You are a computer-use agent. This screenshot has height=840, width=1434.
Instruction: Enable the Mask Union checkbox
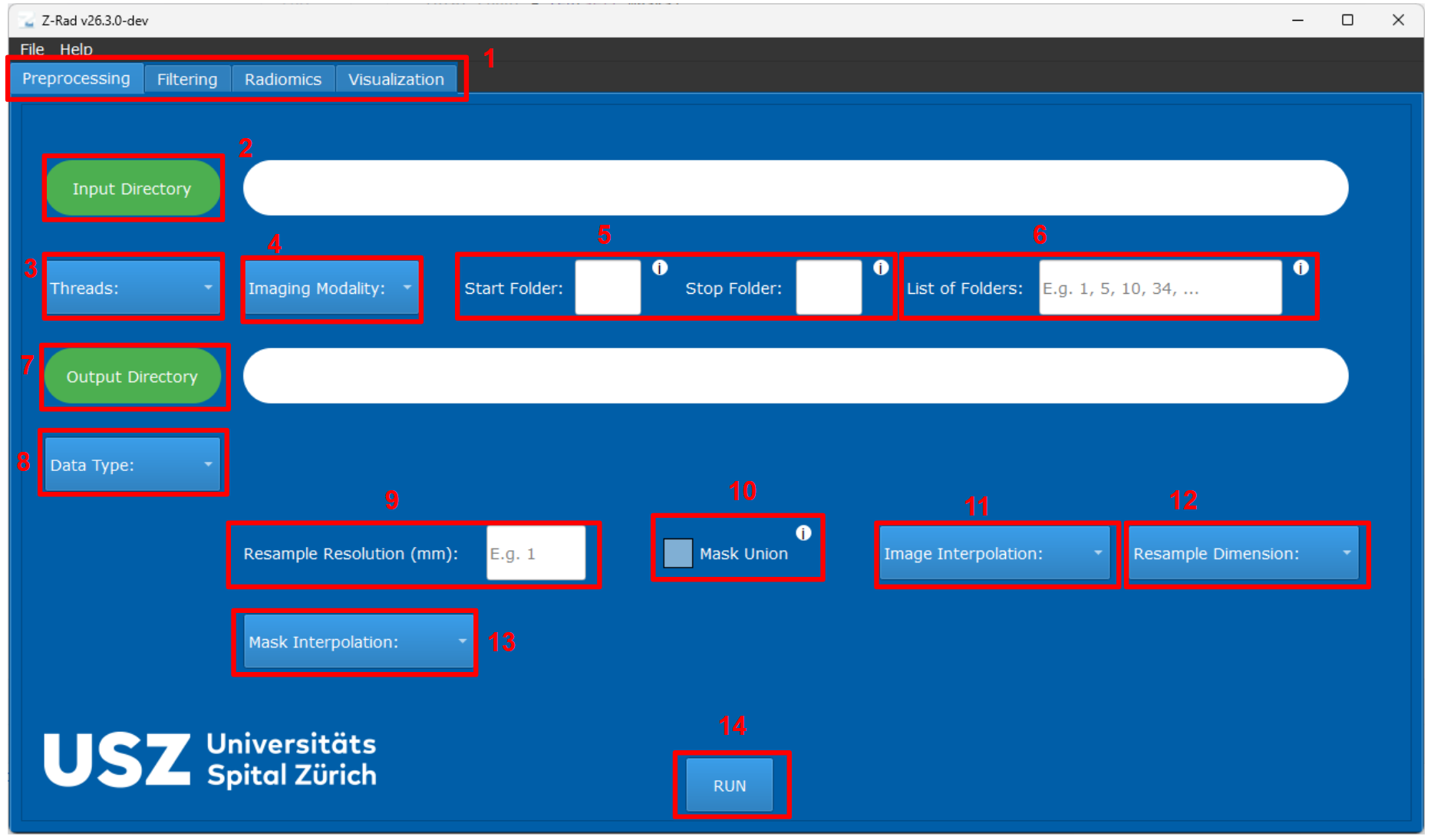(x=677, y=553)
